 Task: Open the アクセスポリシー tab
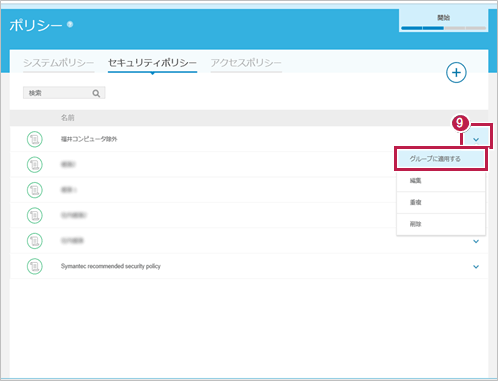(x=246, y=63)
